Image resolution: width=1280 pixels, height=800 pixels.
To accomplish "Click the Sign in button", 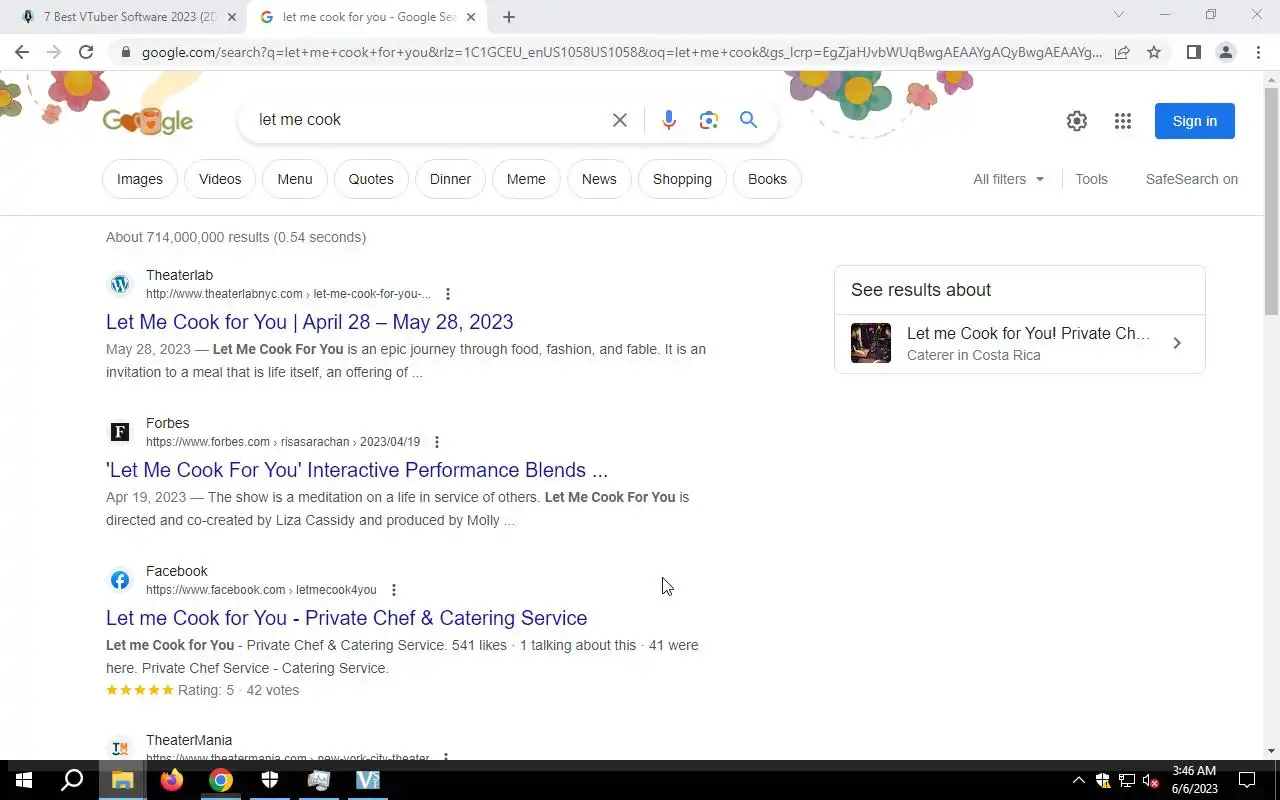I will pos(1195,121).
